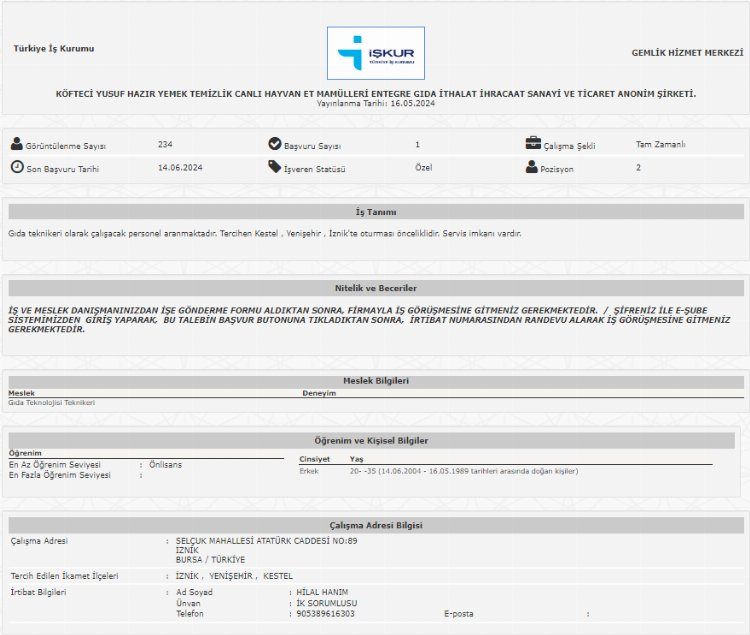Select the İş Tanımı section header
The image size is (750, 635).
pos(376,212)
